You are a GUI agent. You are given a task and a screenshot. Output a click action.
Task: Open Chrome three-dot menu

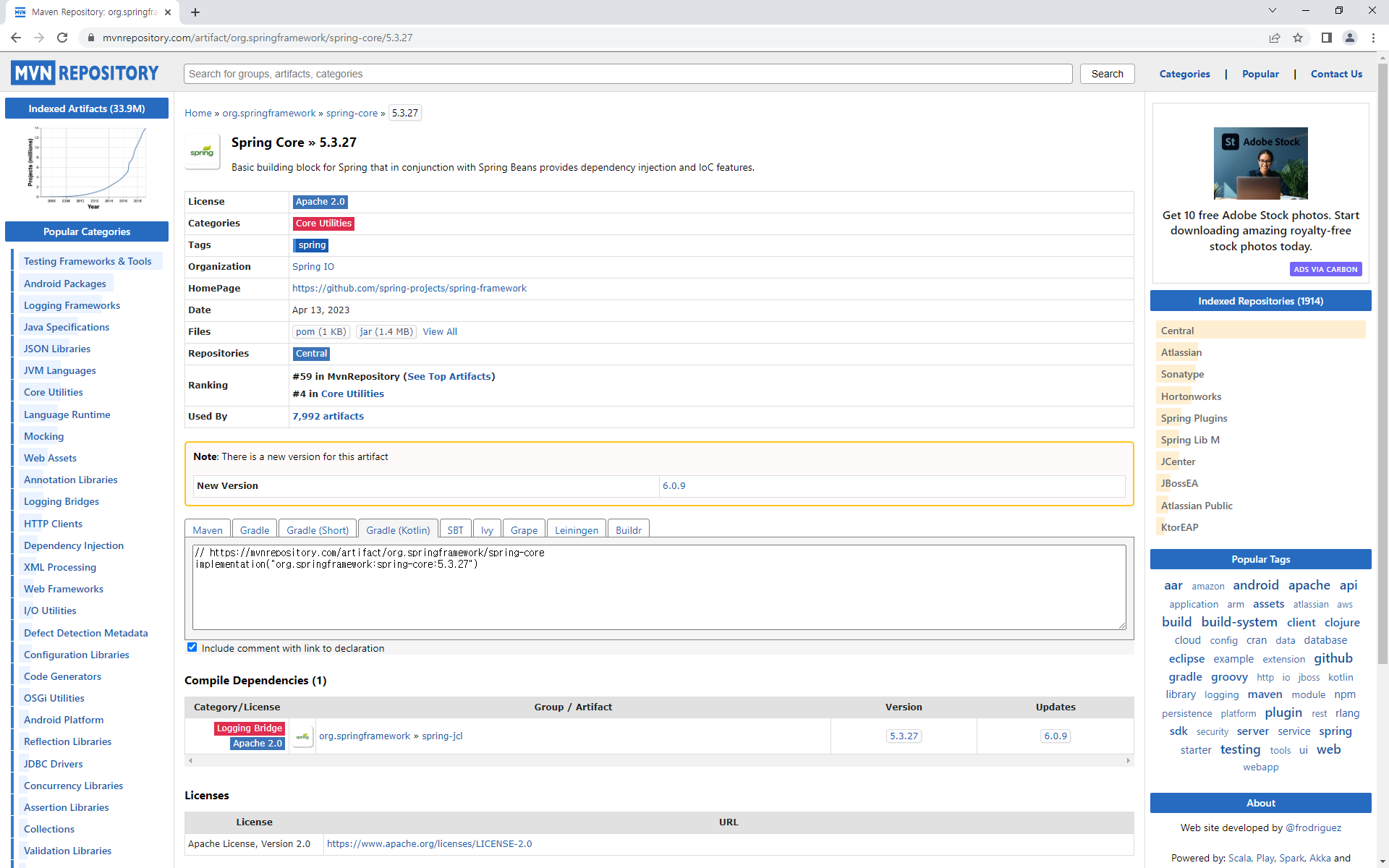pos(1373,38)
